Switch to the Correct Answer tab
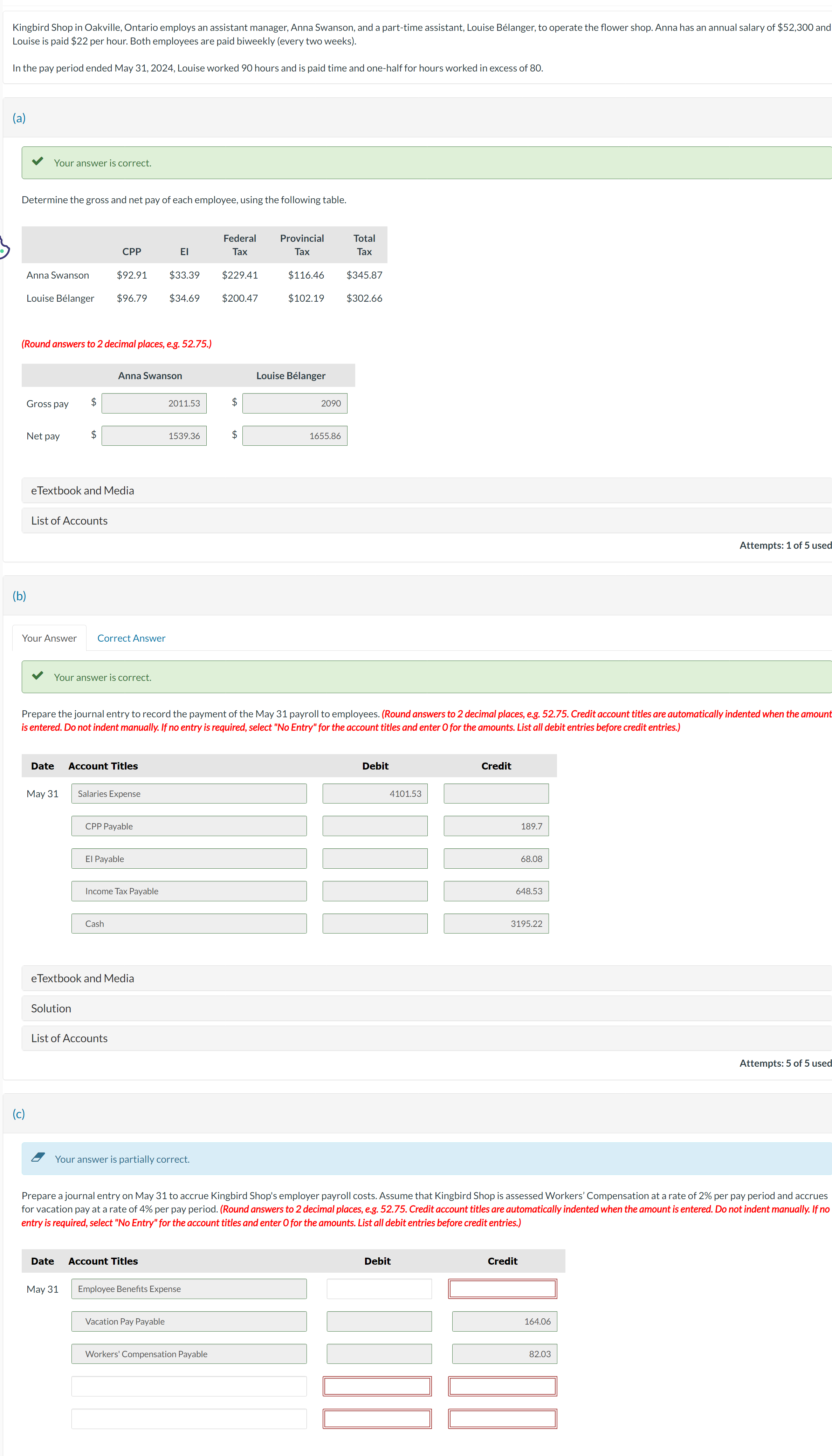832x1456 pixels. point(131,638)
